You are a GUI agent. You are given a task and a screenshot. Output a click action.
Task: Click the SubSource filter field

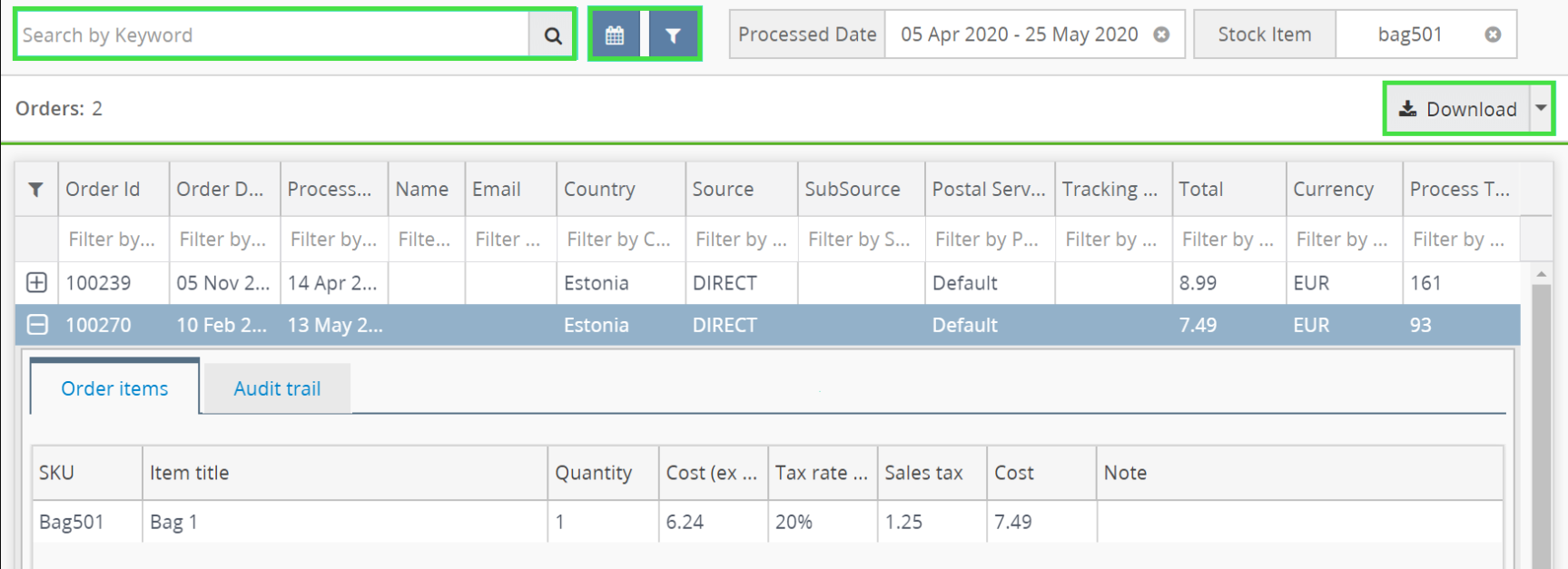coord(861,239)
